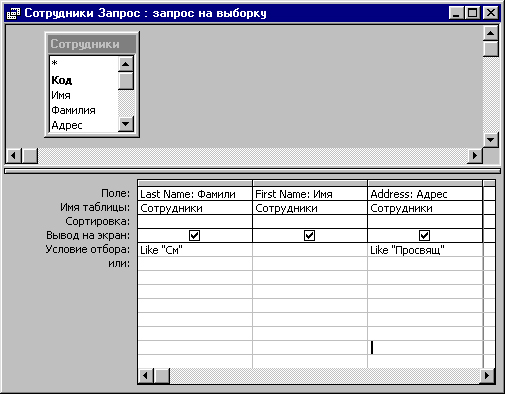
Task: Click the table pane horizontal scroll right arrow
Action: [475, 155]
